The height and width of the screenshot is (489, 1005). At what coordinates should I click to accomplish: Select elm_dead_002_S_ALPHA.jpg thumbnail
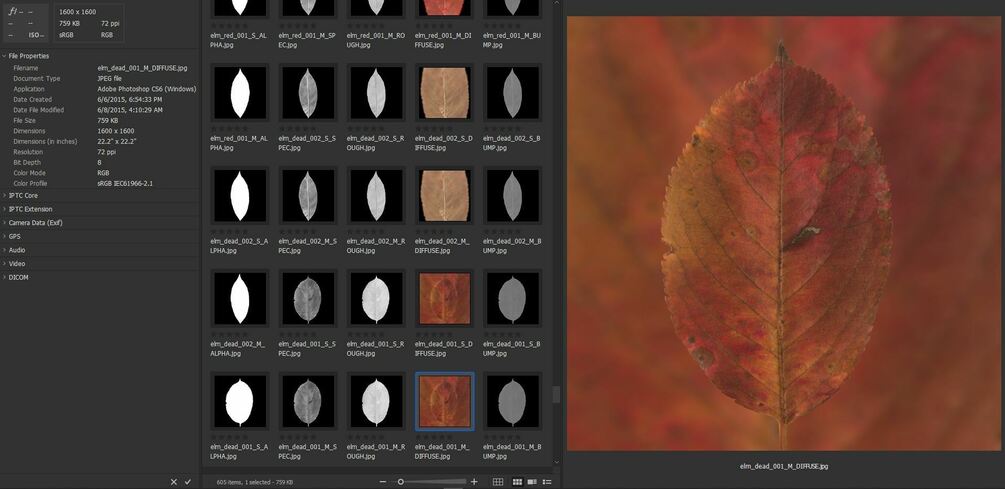(240, 196)
